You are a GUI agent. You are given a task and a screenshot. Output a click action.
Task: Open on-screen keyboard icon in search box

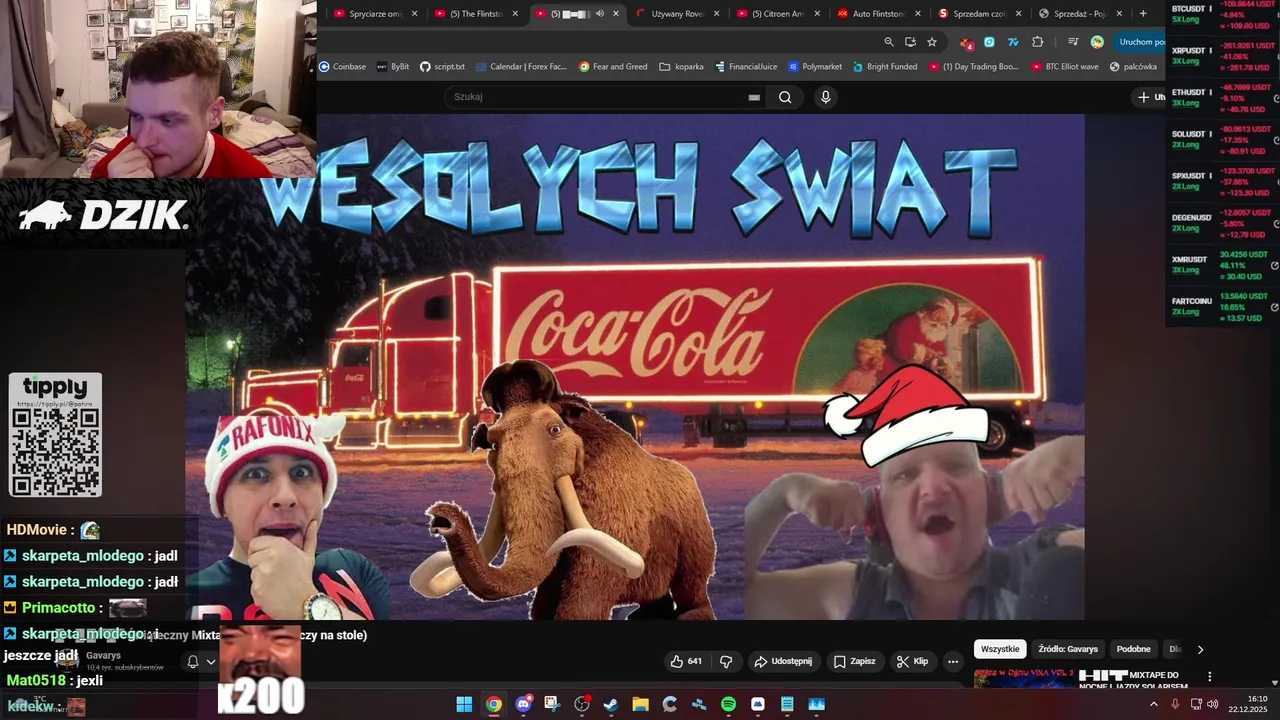tap(754, 97)
